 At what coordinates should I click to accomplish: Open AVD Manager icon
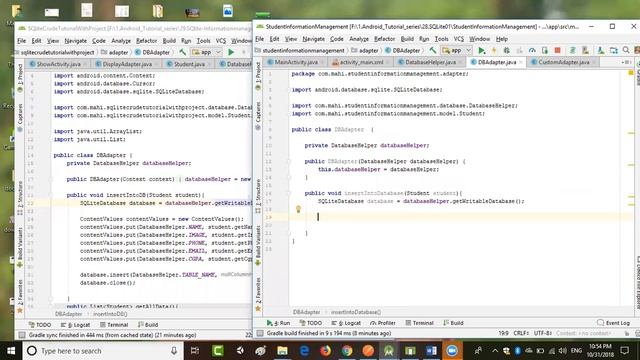pos(585,50)
